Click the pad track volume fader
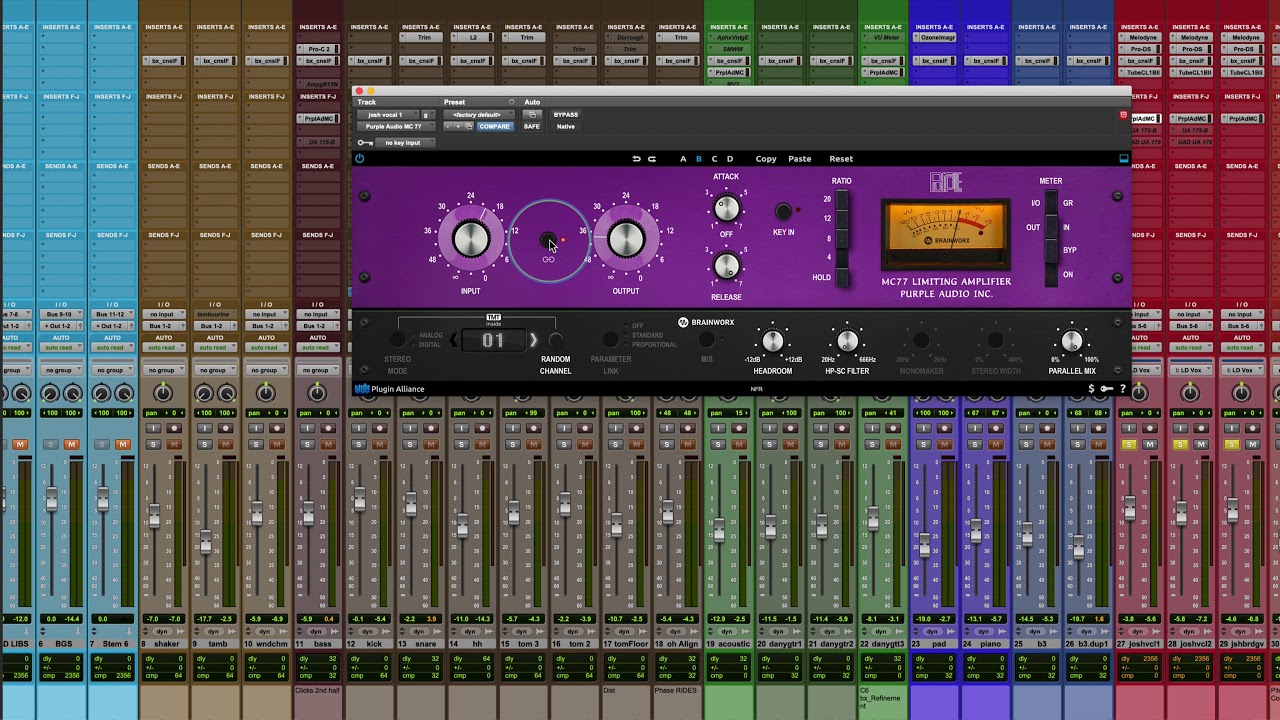1280x720 pixels. click(924, 544)
